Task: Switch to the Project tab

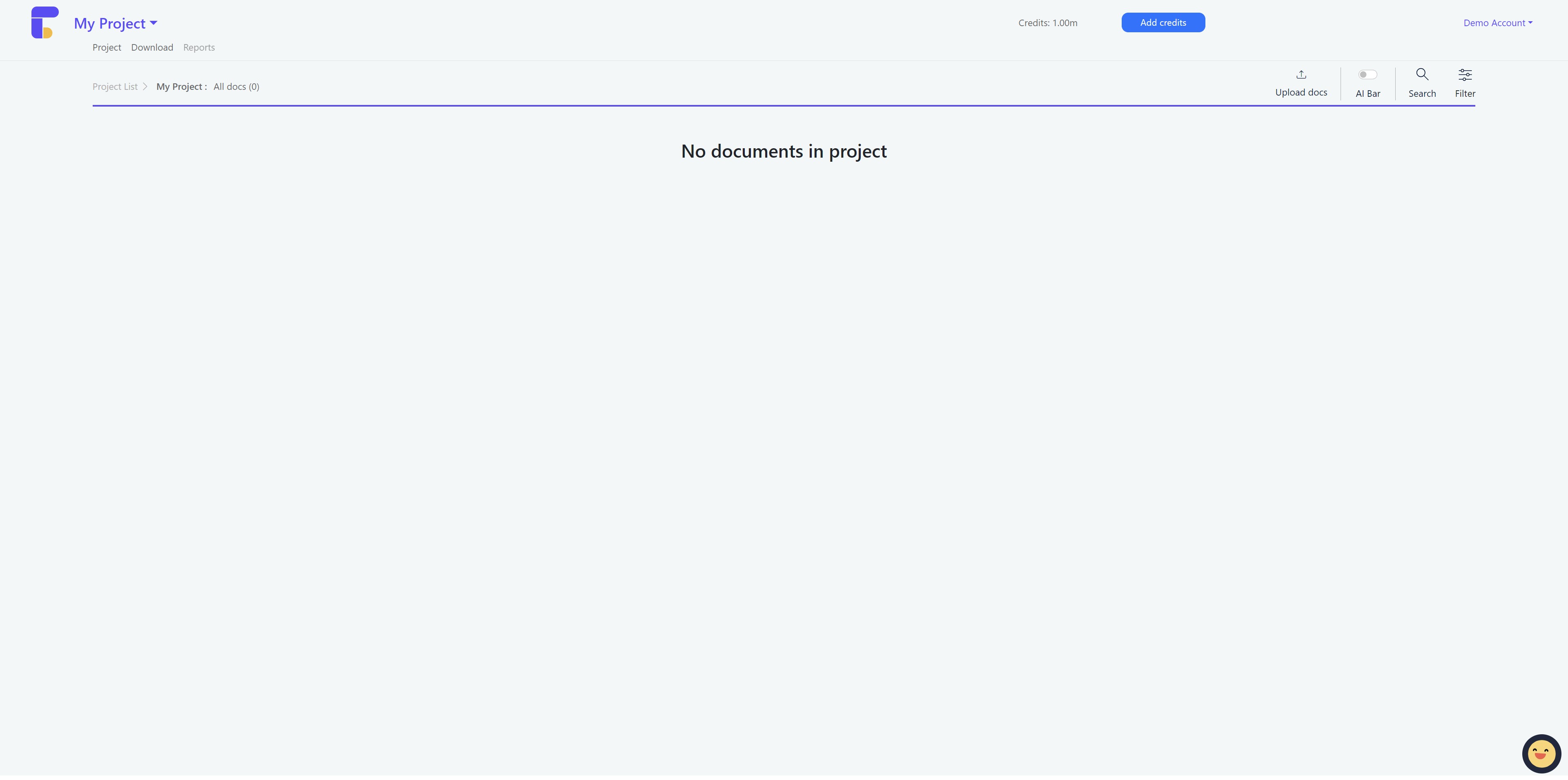Action: [107, 47]
